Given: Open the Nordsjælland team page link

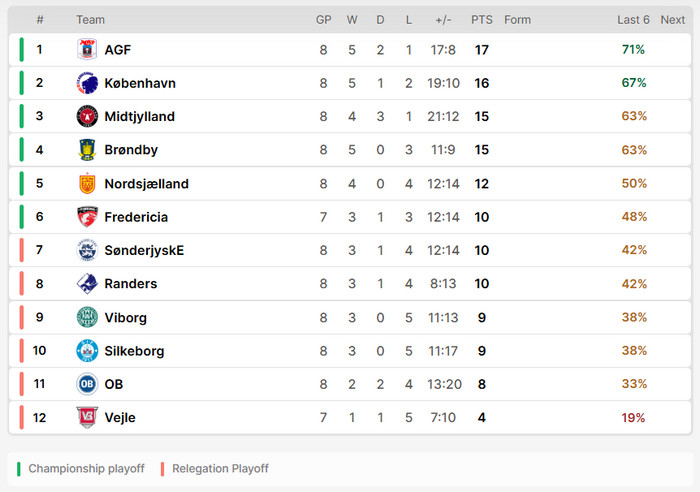Looking at the screenshot, I should tap(146, 184).
